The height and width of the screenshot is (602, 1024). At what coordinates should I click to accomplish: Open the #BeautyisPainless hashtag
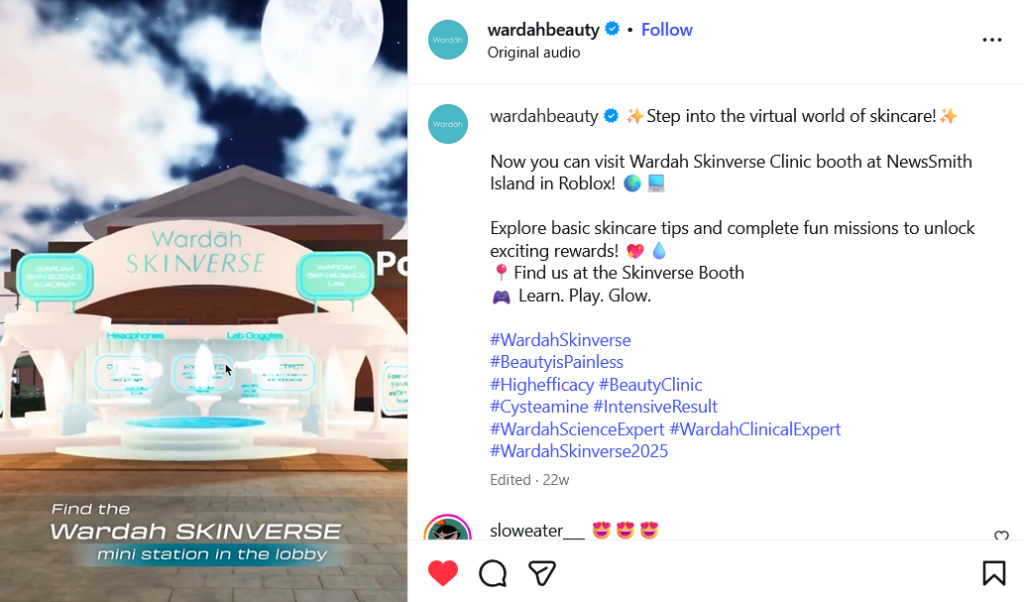pyautogui.click(x=556, y=362)
